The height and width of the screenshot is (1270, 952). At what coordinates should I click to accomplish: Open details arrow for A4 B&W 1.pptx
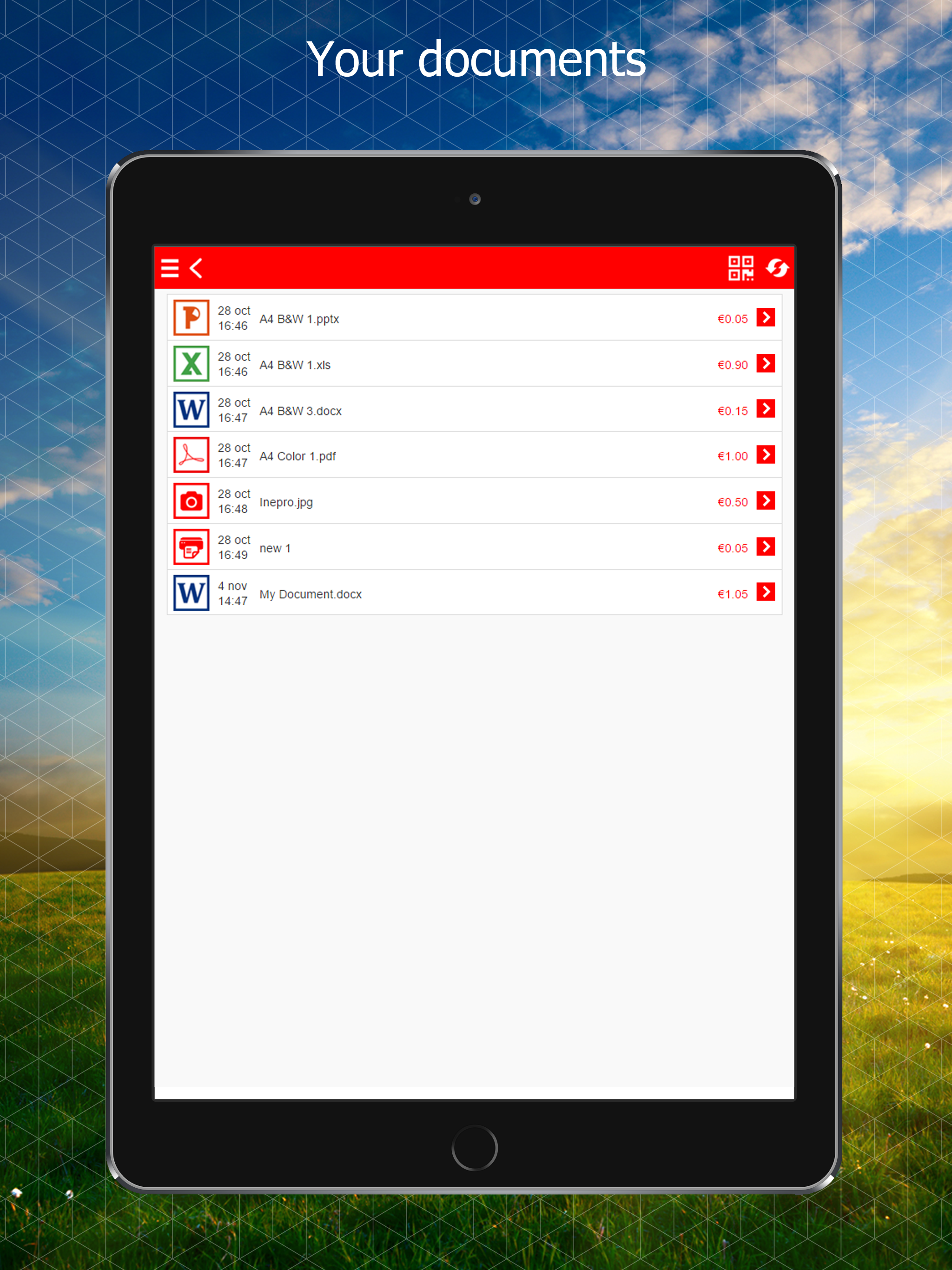(x=766, y=317)
